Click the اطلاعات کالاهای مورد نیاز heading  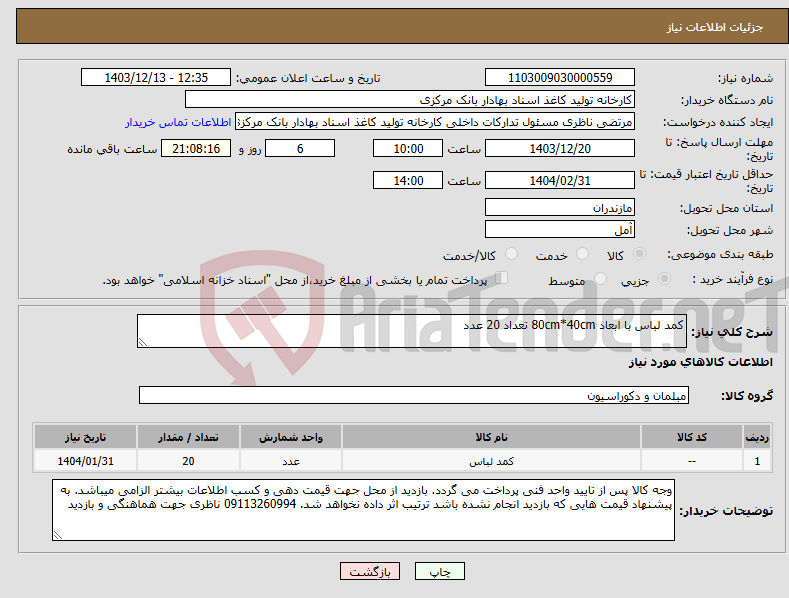point(700,362)
